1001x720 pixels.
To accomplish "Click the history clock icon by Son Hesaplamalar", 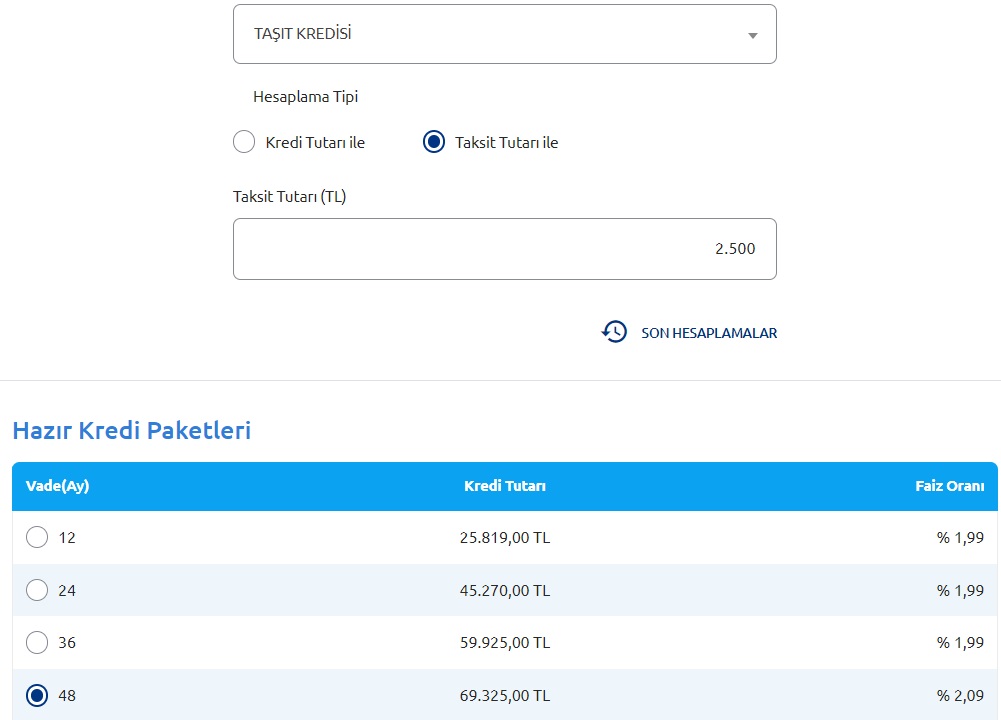I will (614, 332).
